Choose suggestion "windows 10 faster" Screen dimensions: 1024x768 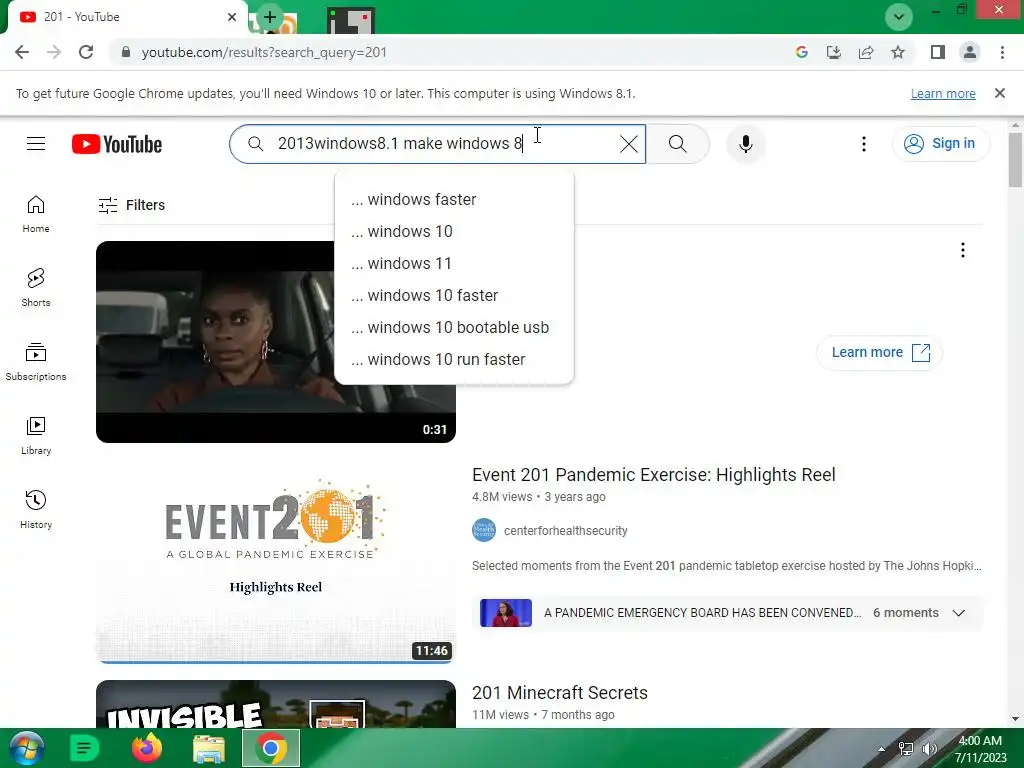454,295
